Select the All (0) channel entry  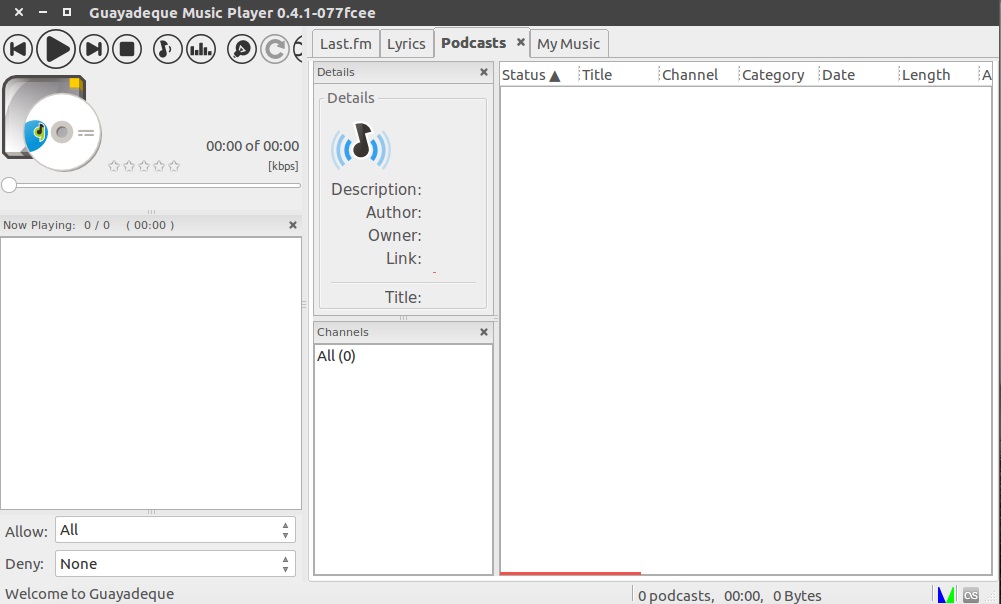click(336, 356)
